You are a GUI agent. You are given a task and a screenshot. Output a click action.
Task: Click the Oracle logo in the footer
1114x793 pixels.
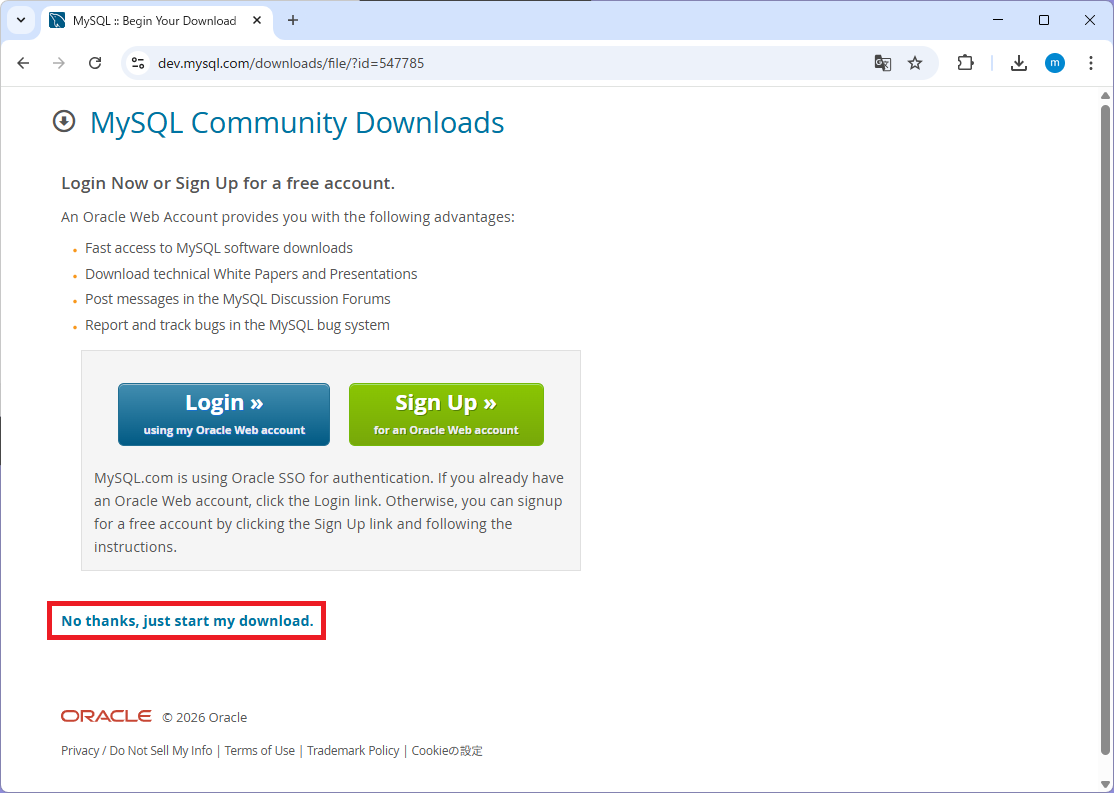tap(106, 715)
